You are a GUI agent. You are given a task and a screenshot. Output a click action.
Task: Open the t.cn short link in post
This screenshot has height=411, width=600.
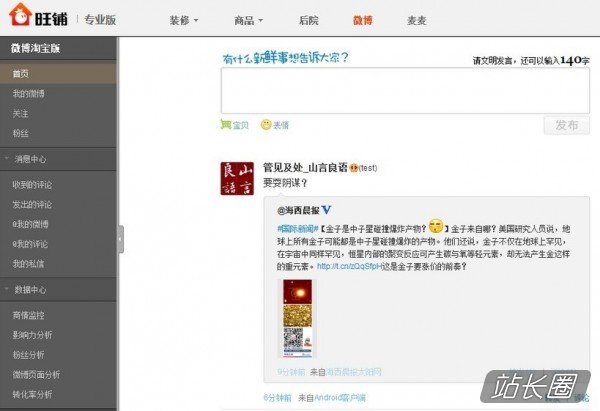[x=349, y=266]
